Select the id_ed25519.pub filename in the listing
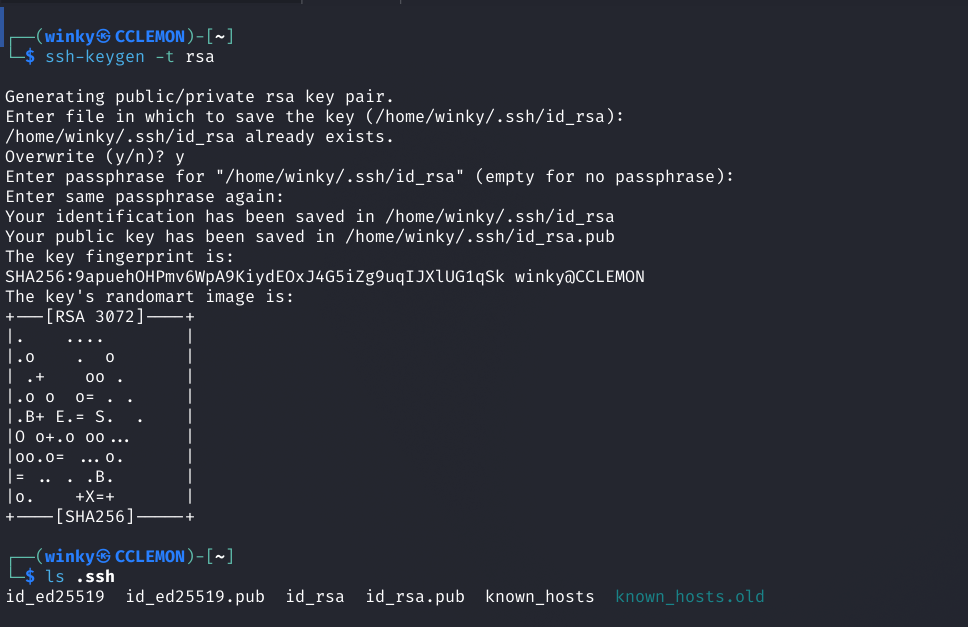The width and height of the screenshot is (968, 627). click(195, 597)
